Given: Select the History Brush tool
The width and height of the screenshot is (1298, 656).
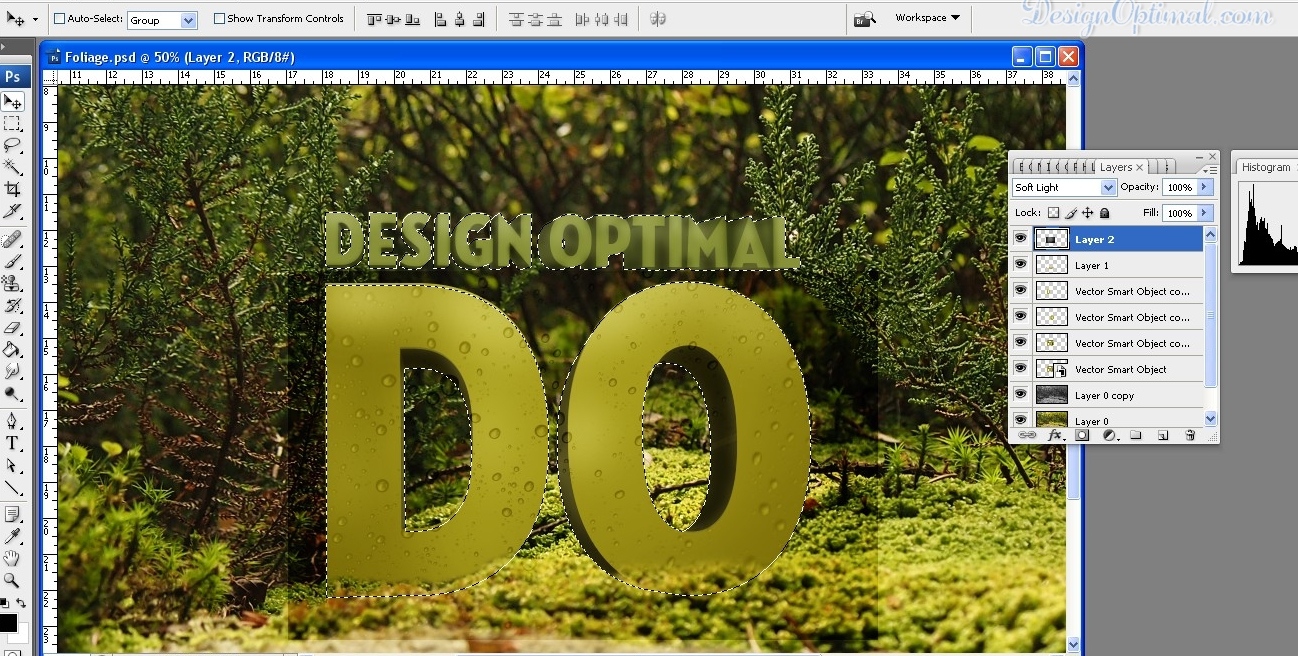Looking at the screenshot, I should coord(13,305).
